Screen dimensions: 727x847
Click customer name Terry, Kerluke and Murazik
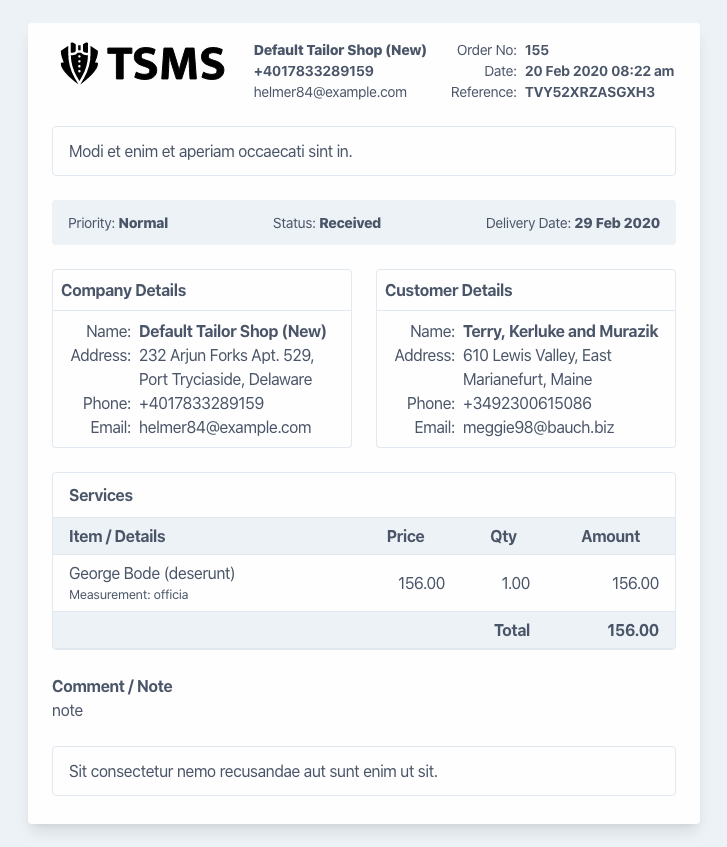pyautogui.click(x=560, y=331)
